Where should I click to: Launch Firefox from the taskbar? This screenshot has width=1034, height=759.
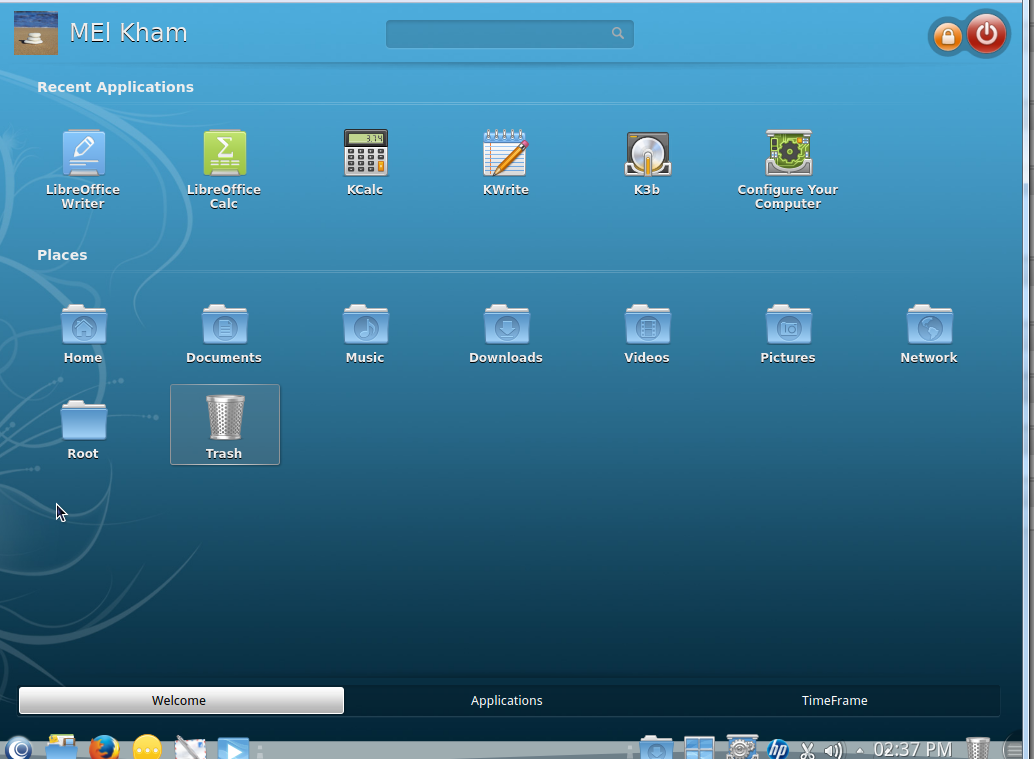(104, 748)
